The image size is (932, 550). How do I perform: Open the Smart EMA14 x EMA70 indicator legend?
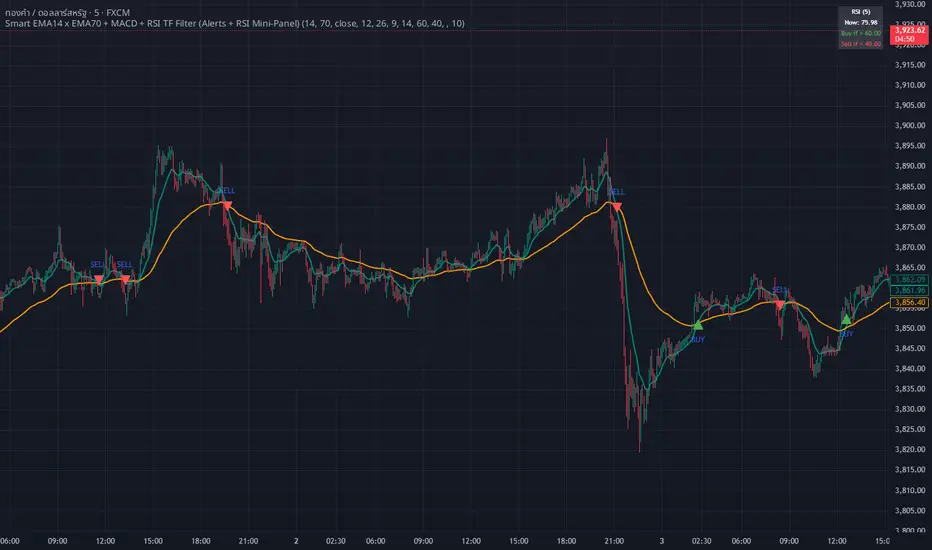235,24
